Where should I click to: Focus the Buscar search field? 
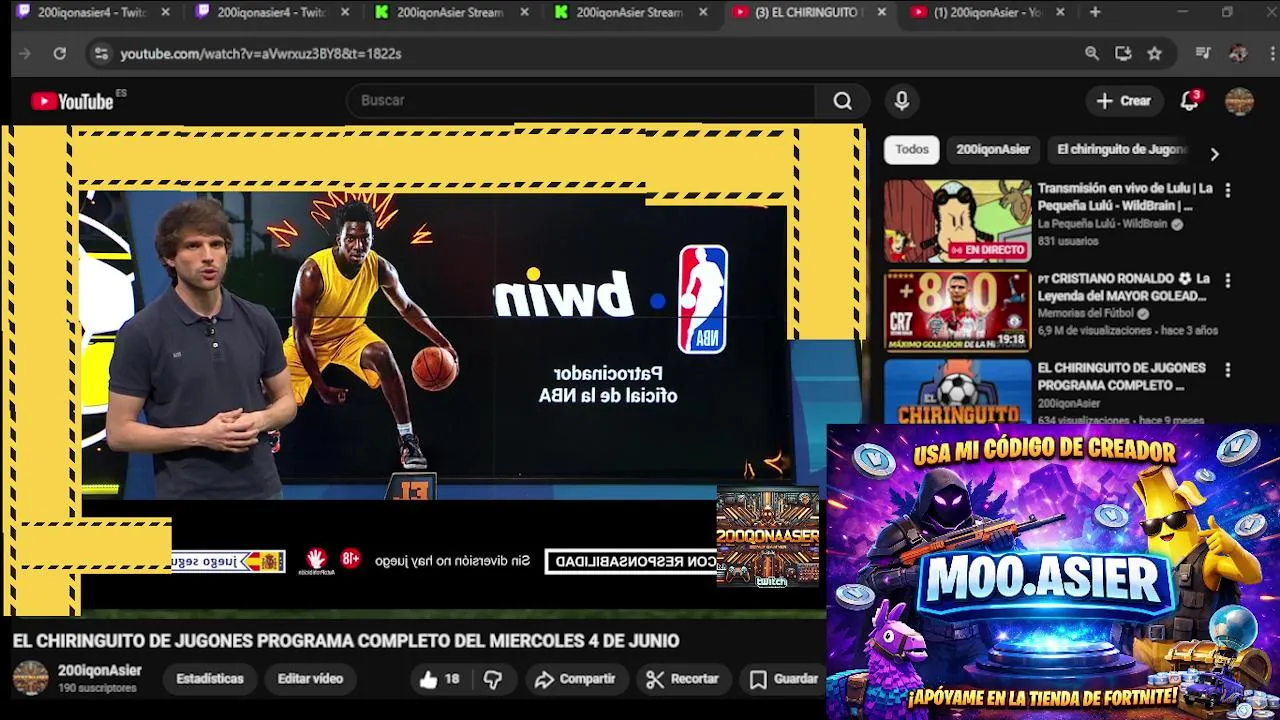[581, 101]
